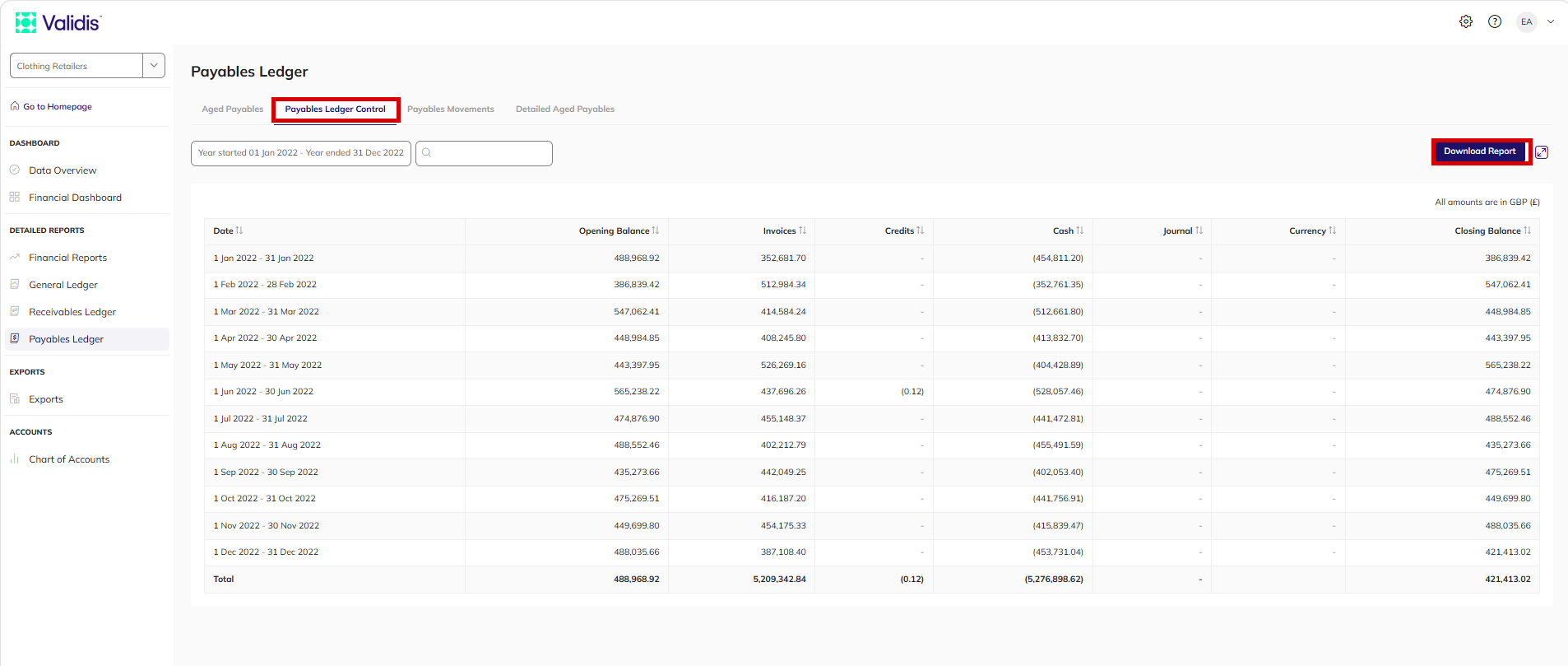Image resolution: width=1568 pixels, height=666 pixels.
Task: Click the invoices value 526,269.16
Action: coord(783,366)
